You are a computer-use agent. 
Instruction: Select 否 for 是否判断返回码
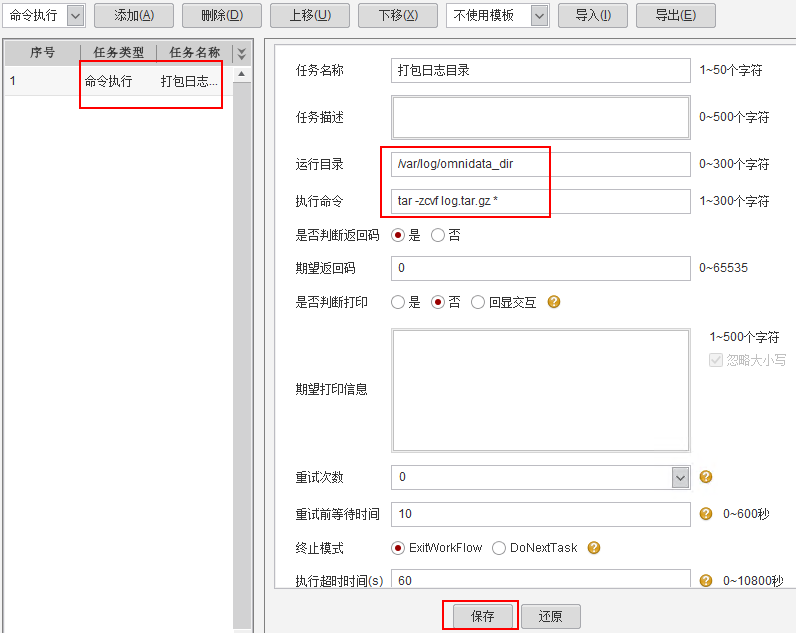click(x=438, y=235)
